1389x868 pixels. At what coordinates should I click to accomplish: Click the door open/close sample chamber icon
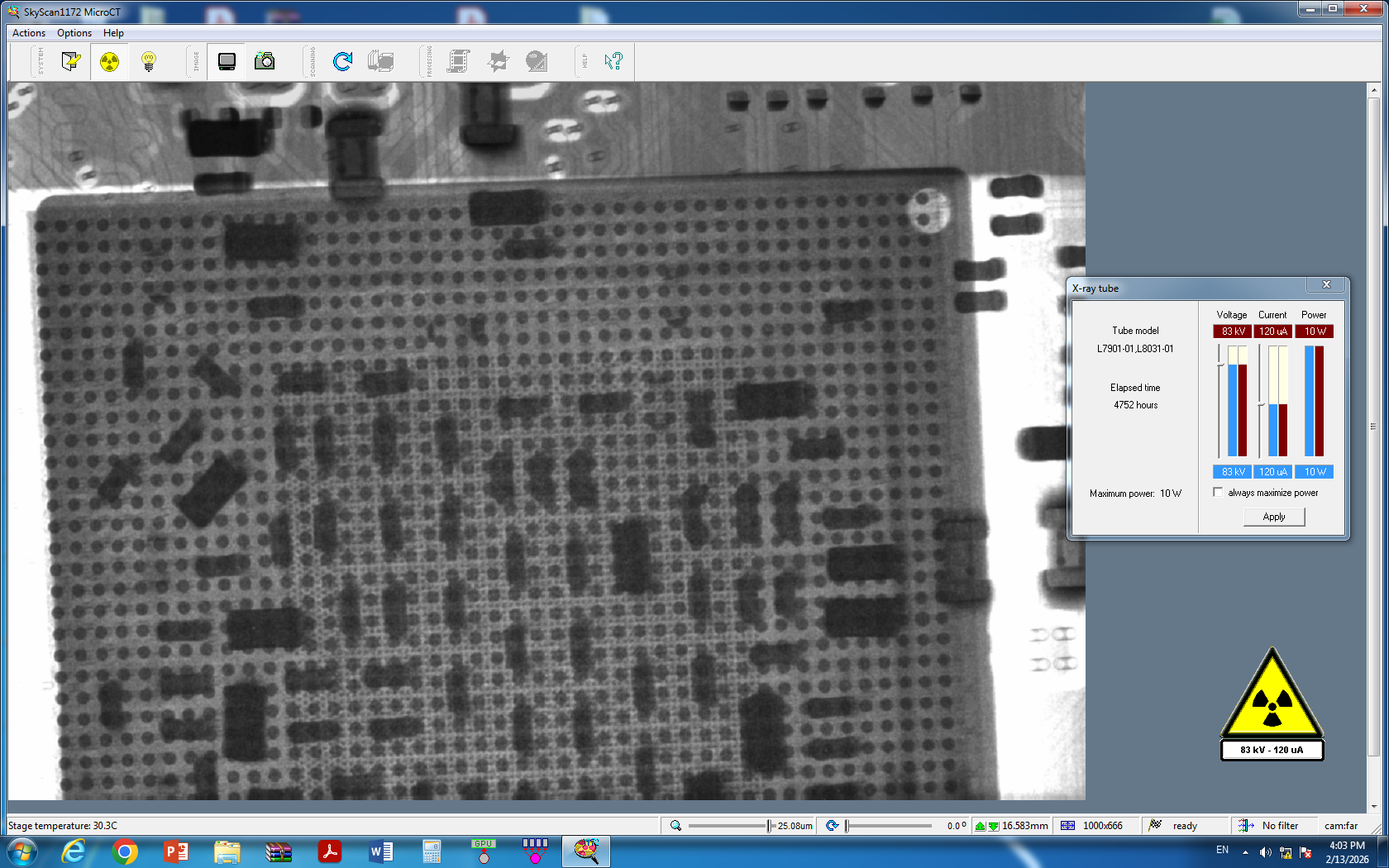point(71,61)
